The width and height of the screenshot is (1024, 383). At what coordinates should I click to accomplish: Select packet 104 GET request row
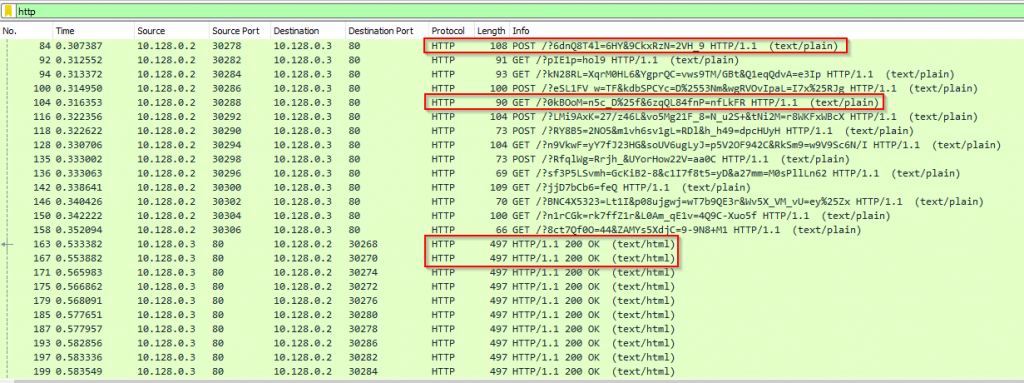(512, 102)
